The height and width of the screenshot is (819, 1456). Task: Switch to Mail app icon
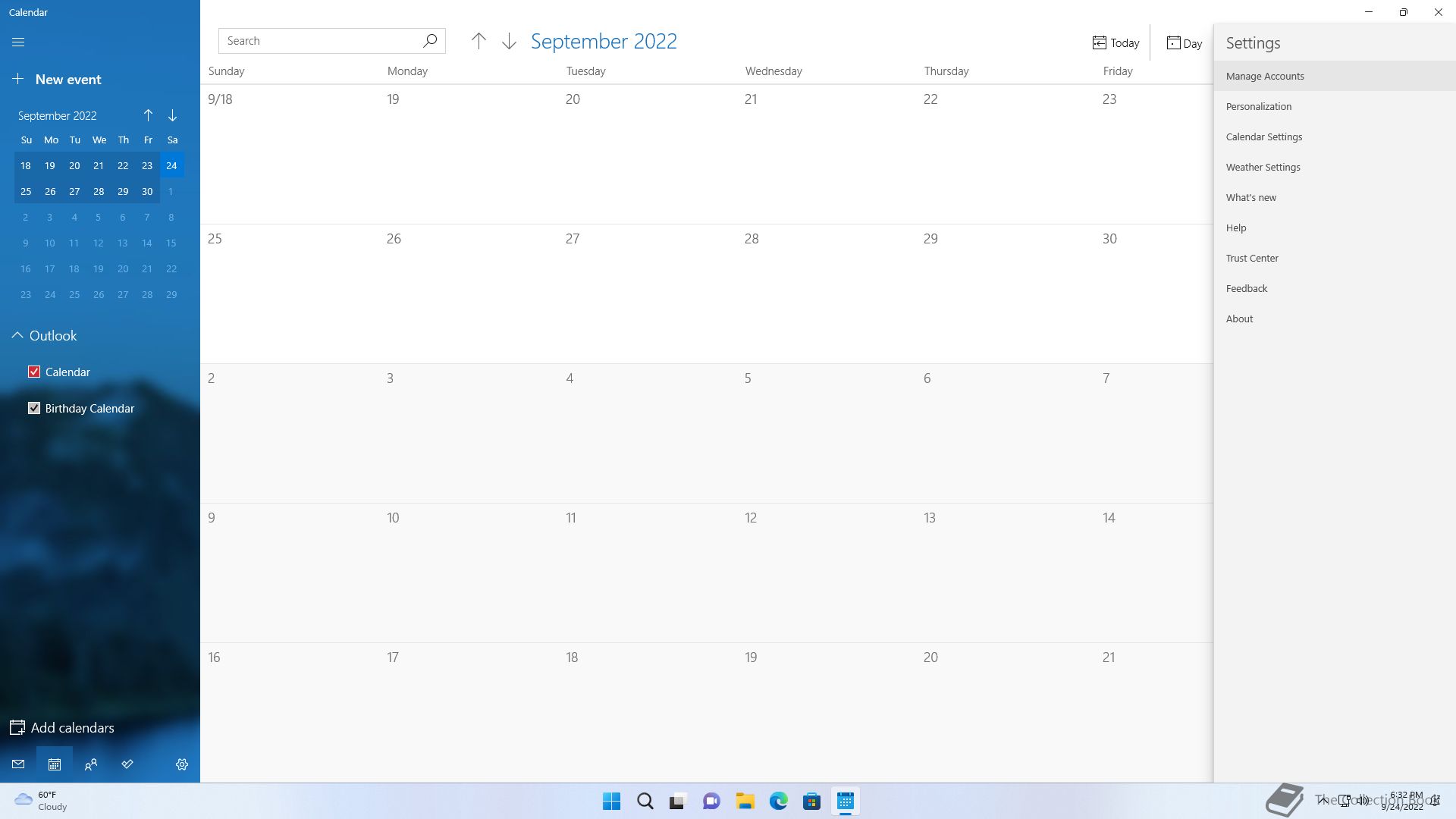(18, 764)
